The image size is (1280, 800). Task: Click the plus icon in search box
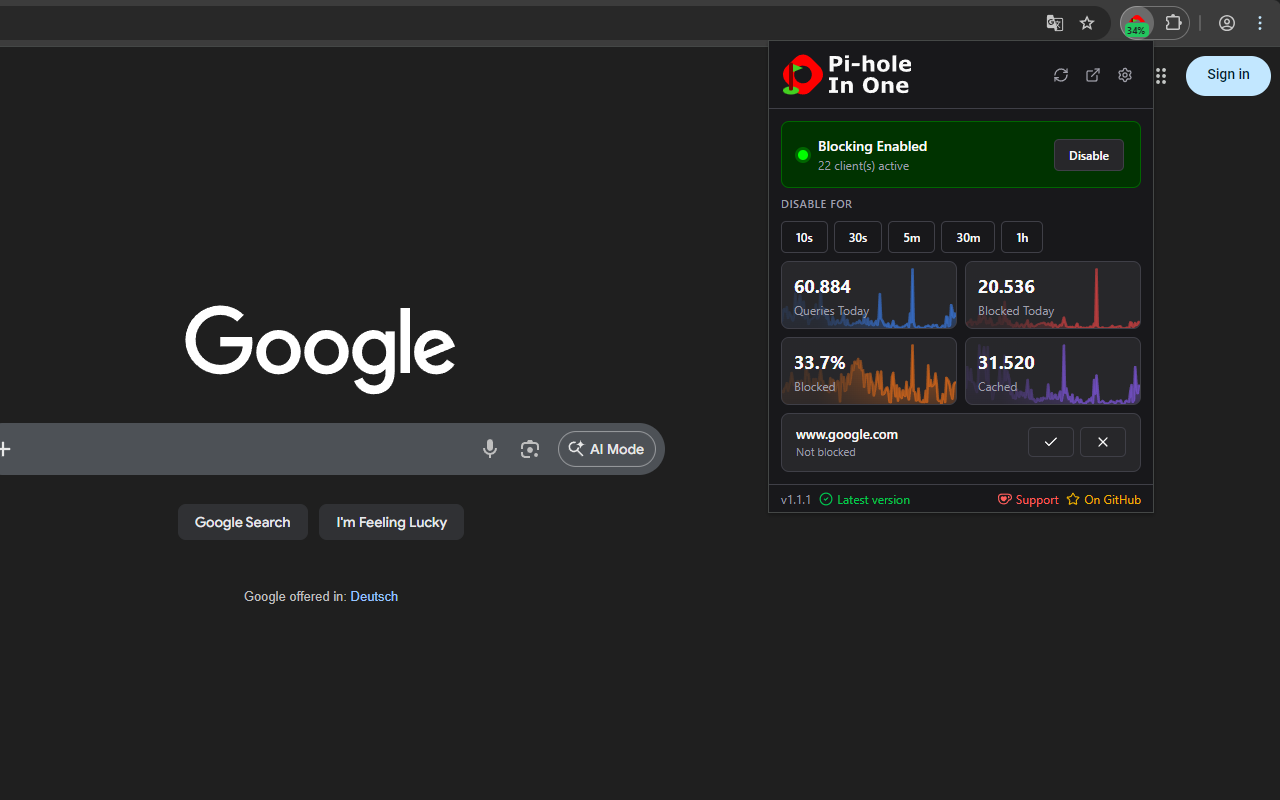[x=4, y=449]
